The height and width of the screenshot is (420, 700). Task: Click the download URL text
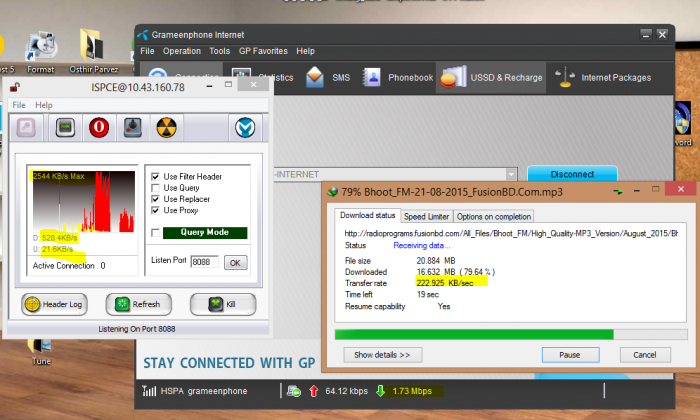(x=511, y=233)
